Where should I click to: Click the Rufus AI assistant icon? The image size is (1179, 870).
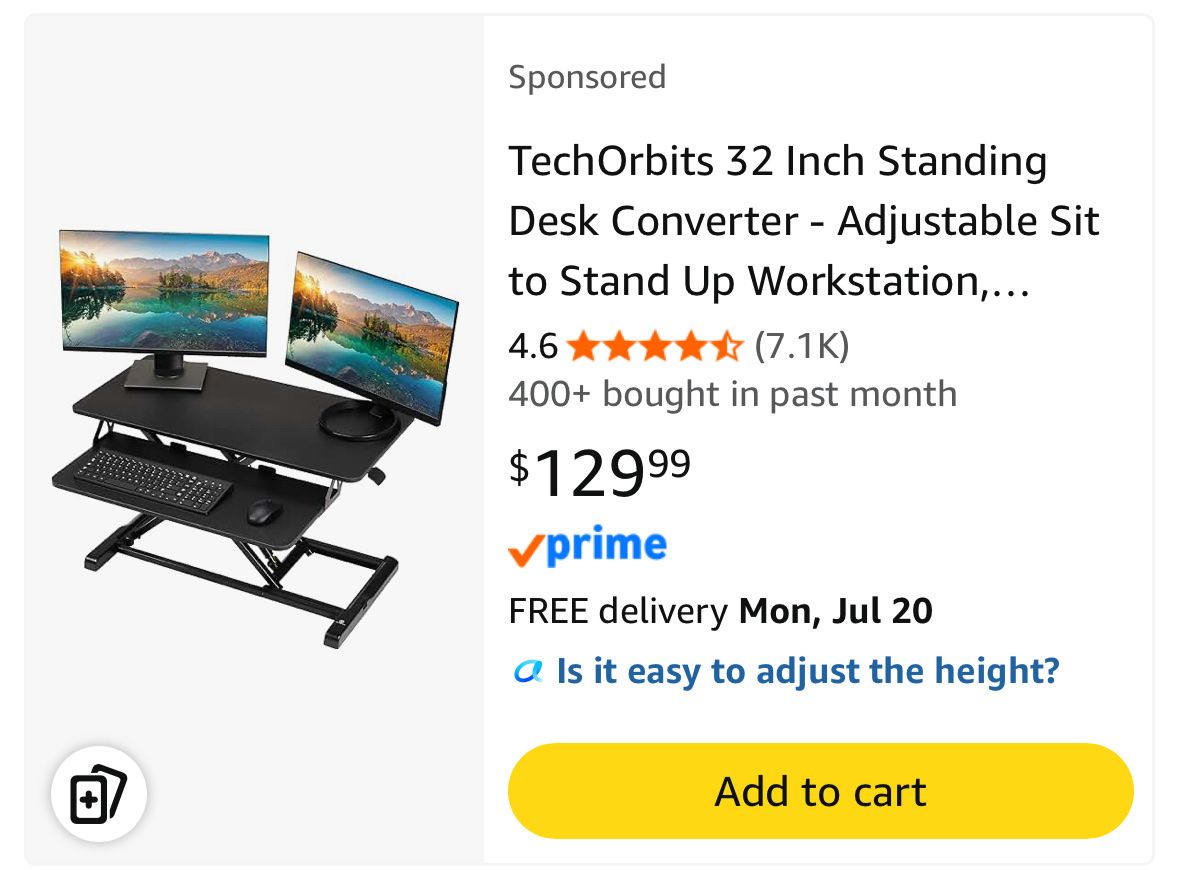[528, 671]
